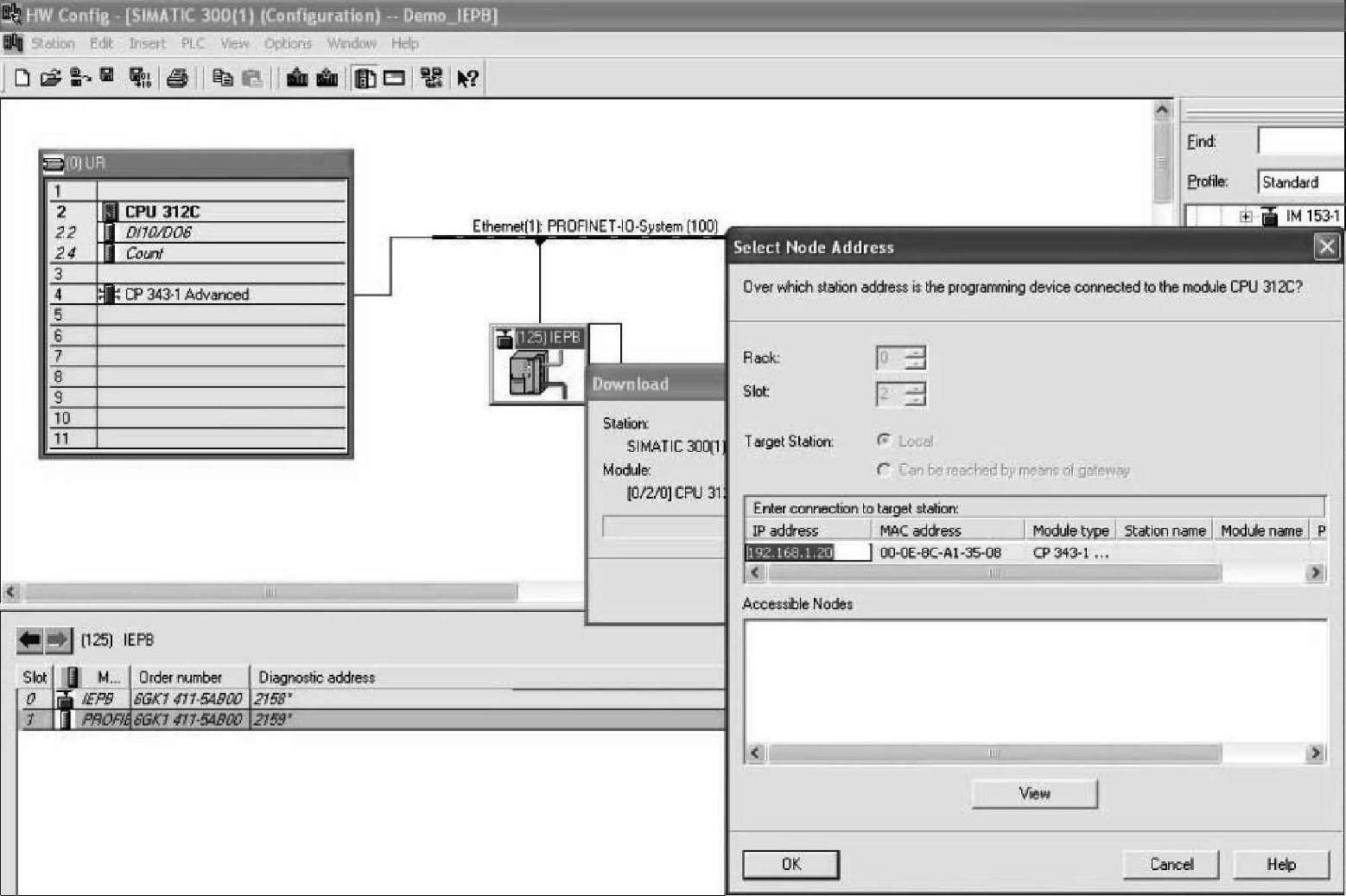Click the Open folder toolbar icon
The height and width of the screenshot is (896, 1346).
point(51,79)
